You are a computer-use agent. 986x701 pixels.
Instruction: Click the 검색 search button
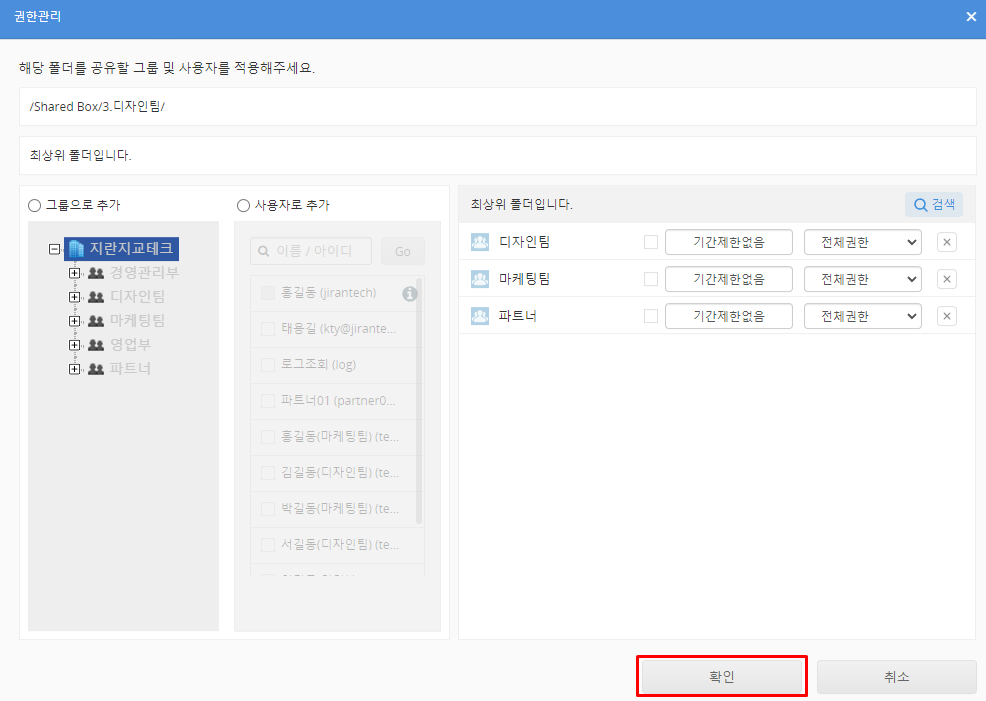click(x=934, y=204)
